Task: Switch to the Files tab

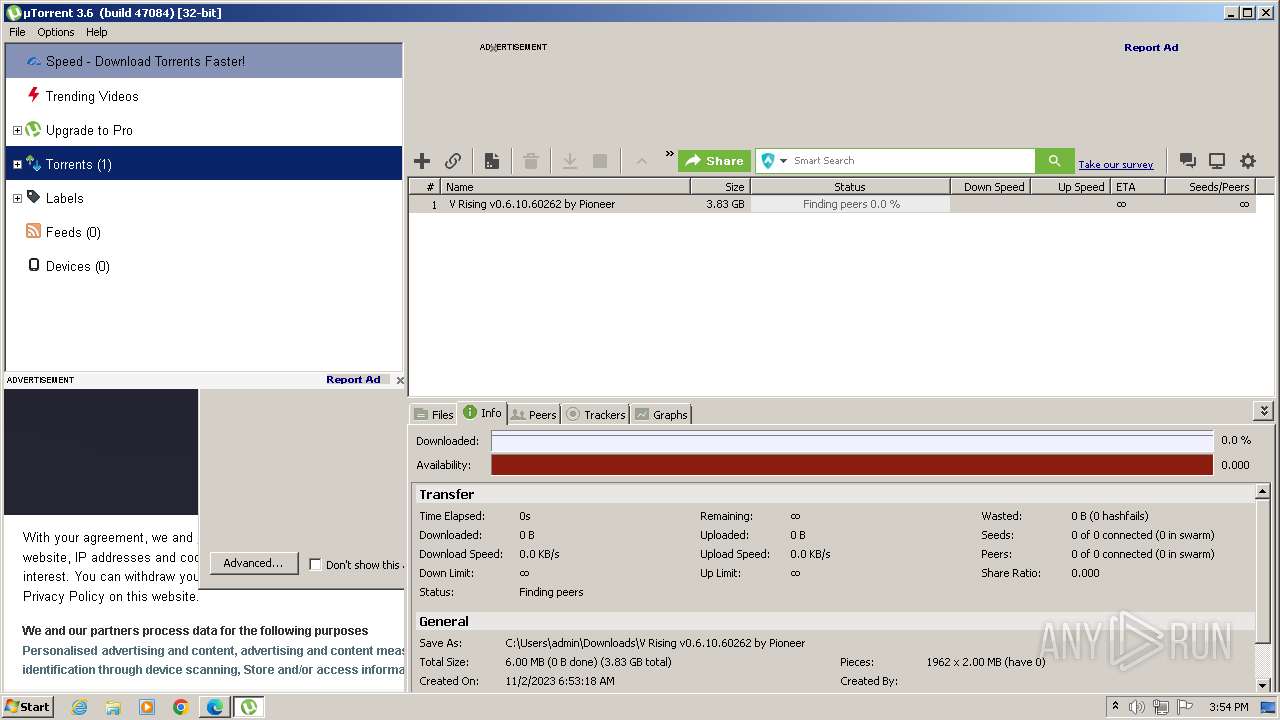Action: (x=434, y=414)
